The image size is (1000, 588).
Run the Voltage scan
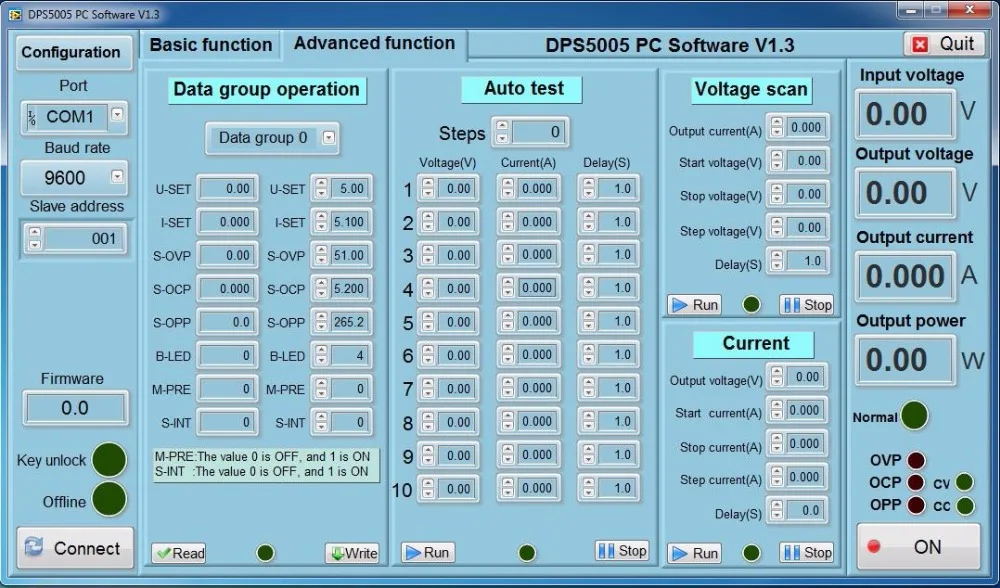coord(695,305)
